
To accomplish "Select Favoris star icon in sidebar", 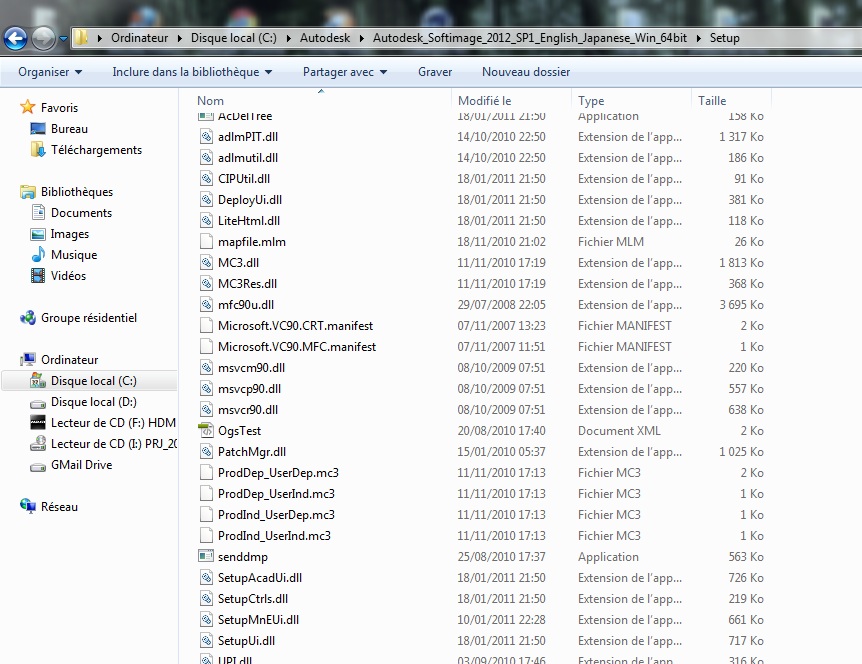I will pyautogui.click(x=27, y=107).
